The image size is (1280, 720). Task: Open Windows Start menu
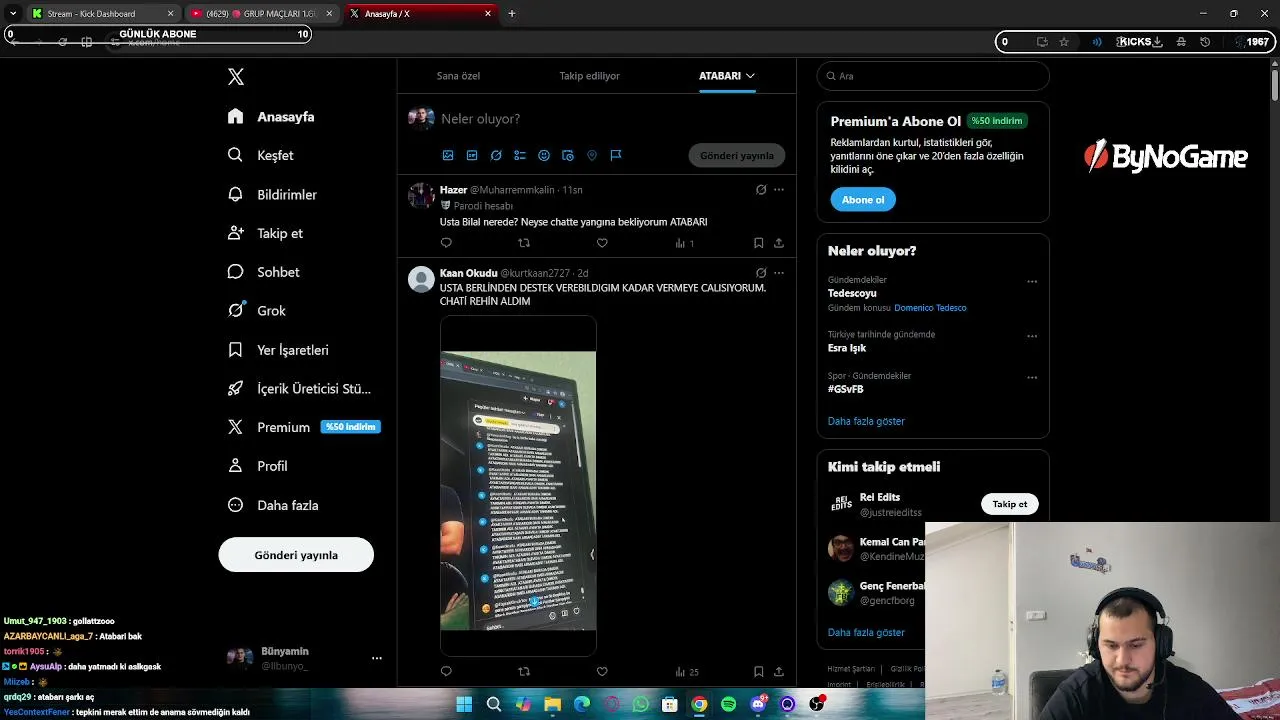[x=464, y=704]
